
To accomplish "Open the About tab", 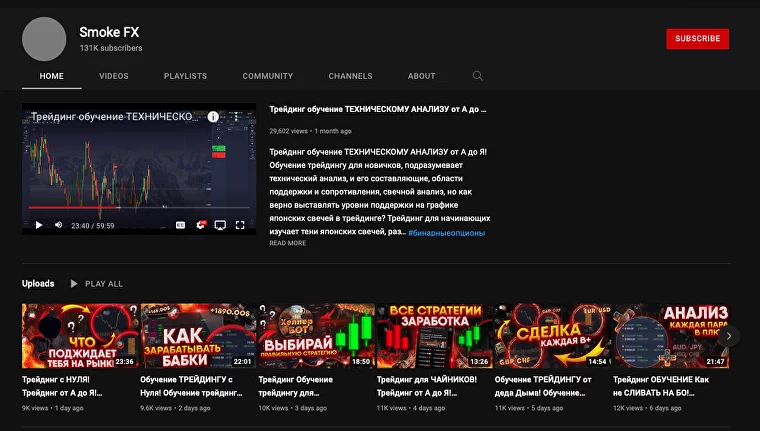I will tap(421, 76).
